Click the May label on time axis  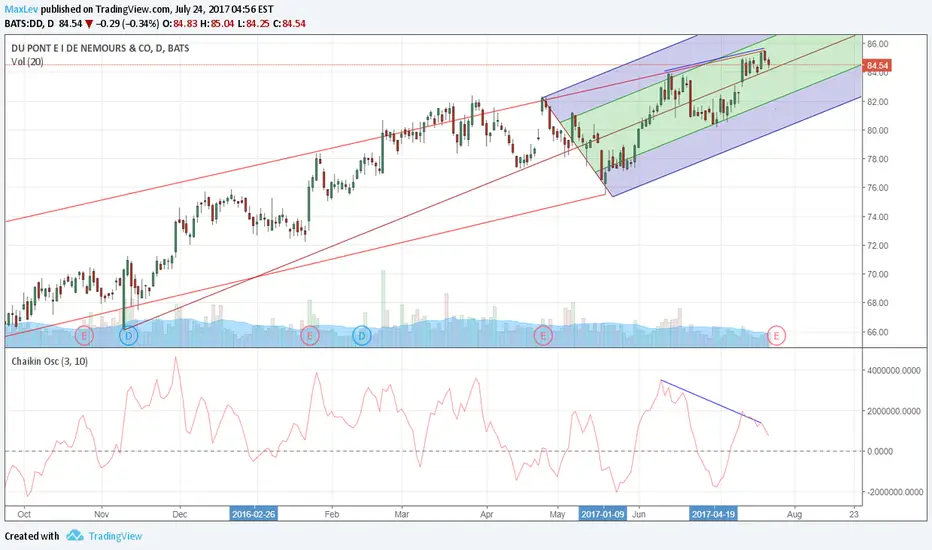pos(558,514)
